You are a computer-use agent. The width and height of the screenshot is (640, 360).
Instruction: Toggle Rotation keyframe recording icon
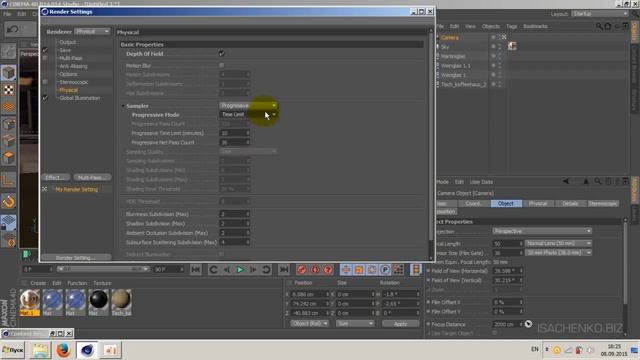372,269
